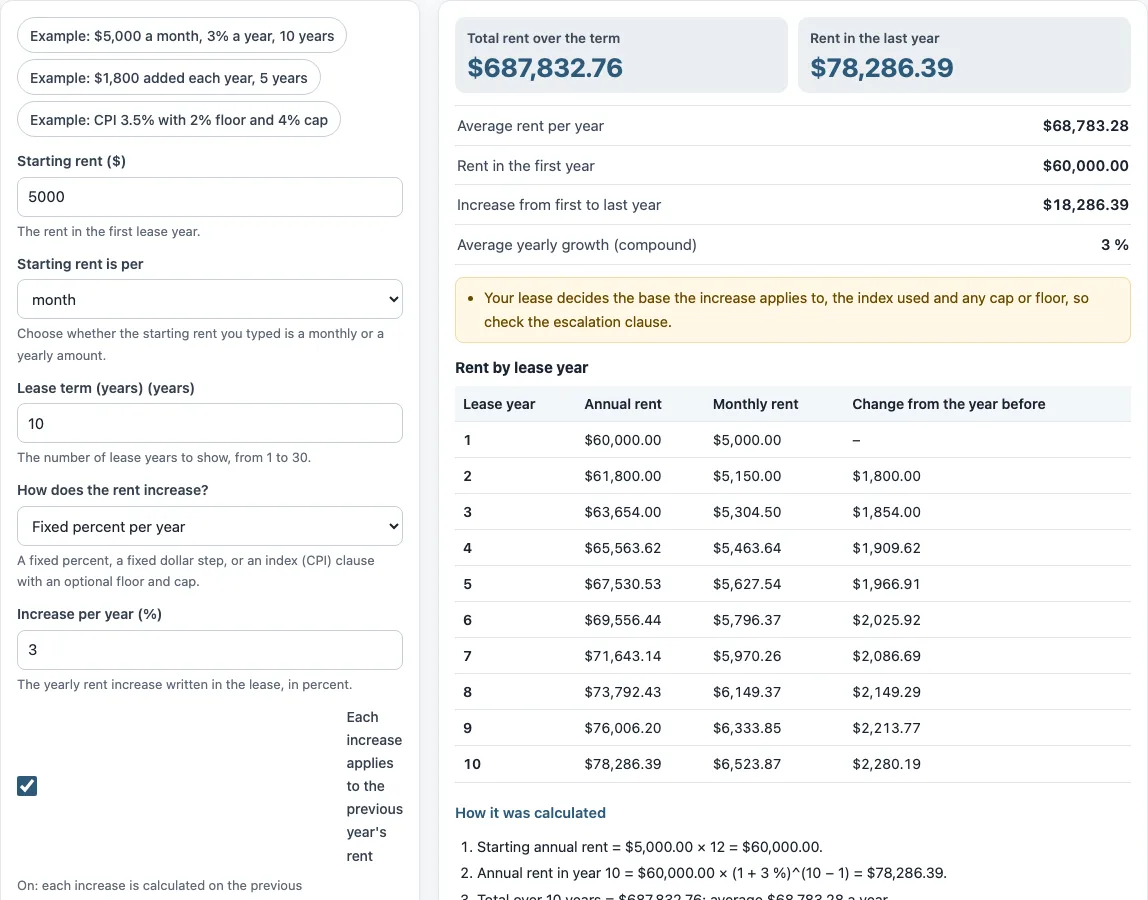This screenshot has width=1148, height=900.
Task: Click the Lease year column header
Action: 499,404
